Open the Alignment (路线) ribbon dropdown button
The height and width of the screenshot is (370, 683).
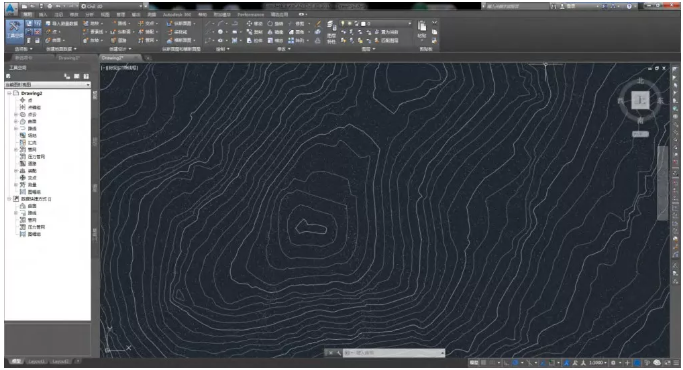(122, 23)
